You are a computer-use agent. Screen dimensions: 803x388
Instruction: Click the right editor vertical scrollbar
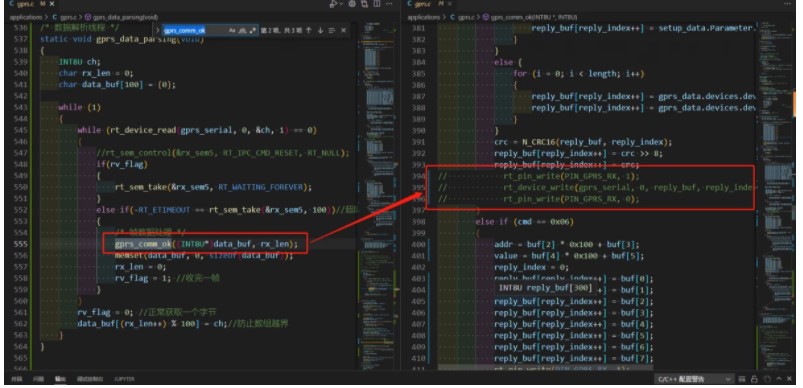tap(793, 195)
